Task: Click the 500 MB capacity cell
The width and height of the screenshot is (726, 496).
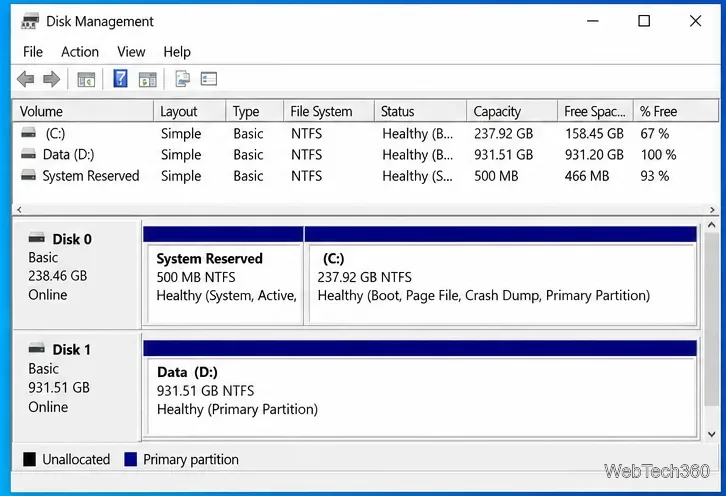Action: tap(496, 176)
